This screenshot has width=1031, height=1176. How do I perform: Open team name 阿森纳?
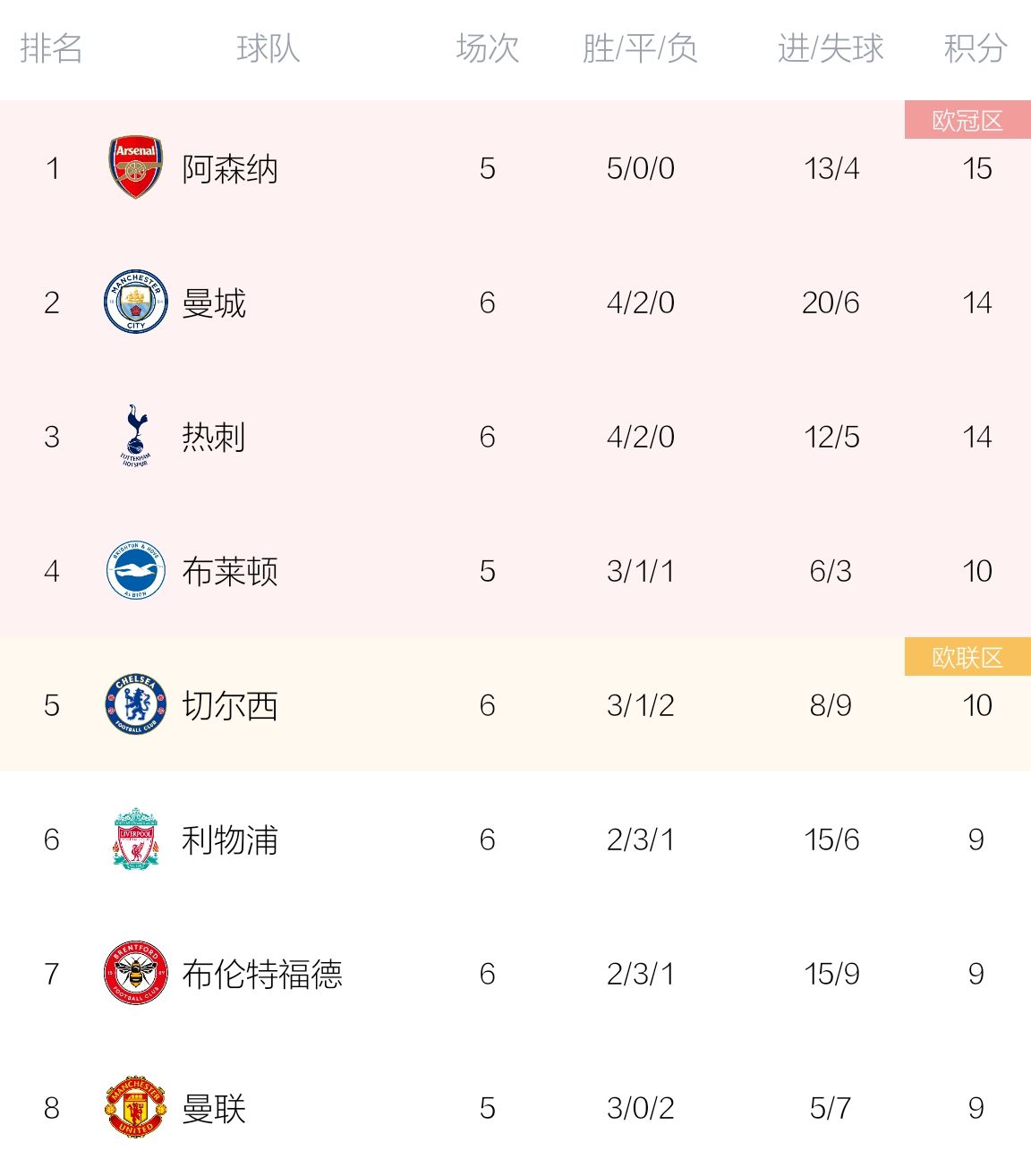tap(230, 168)
